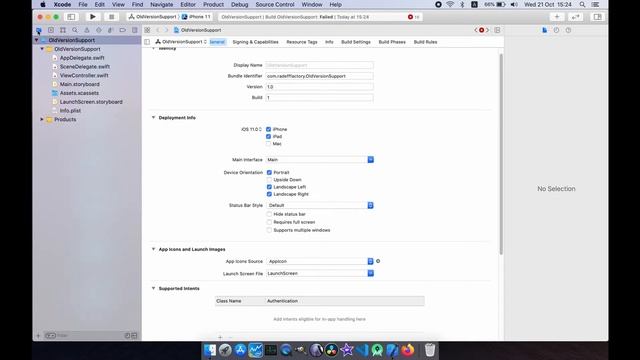Open Firefox from the Dock
Viewport: 640px width, 360px height.
coord(407,350)
